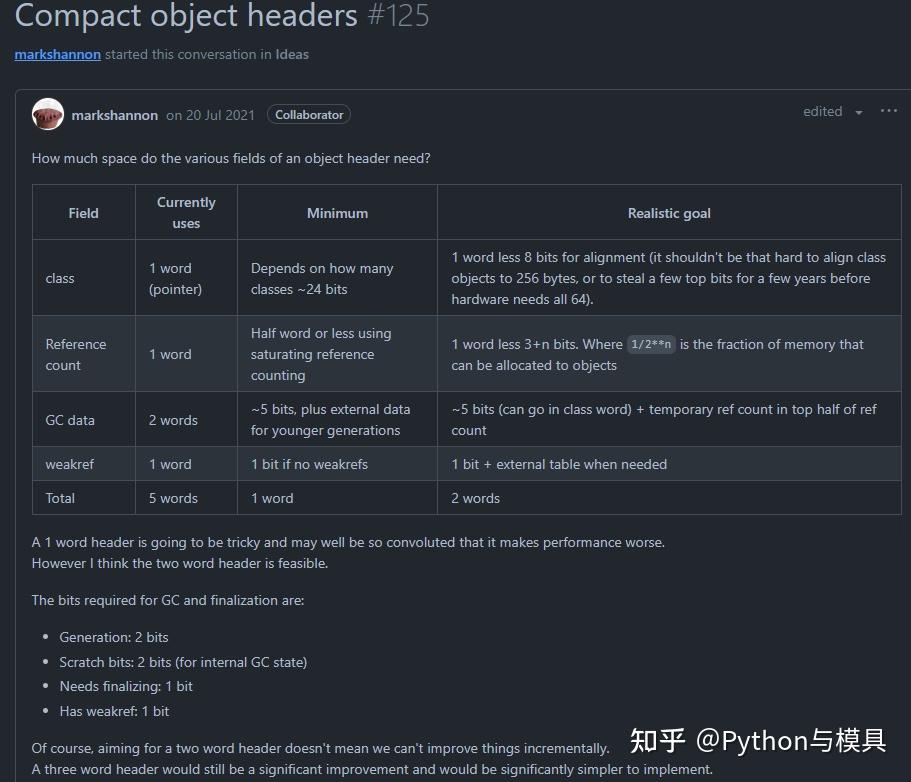
Task: Click the "Collaborator" badge
Action: coord(308,114)
